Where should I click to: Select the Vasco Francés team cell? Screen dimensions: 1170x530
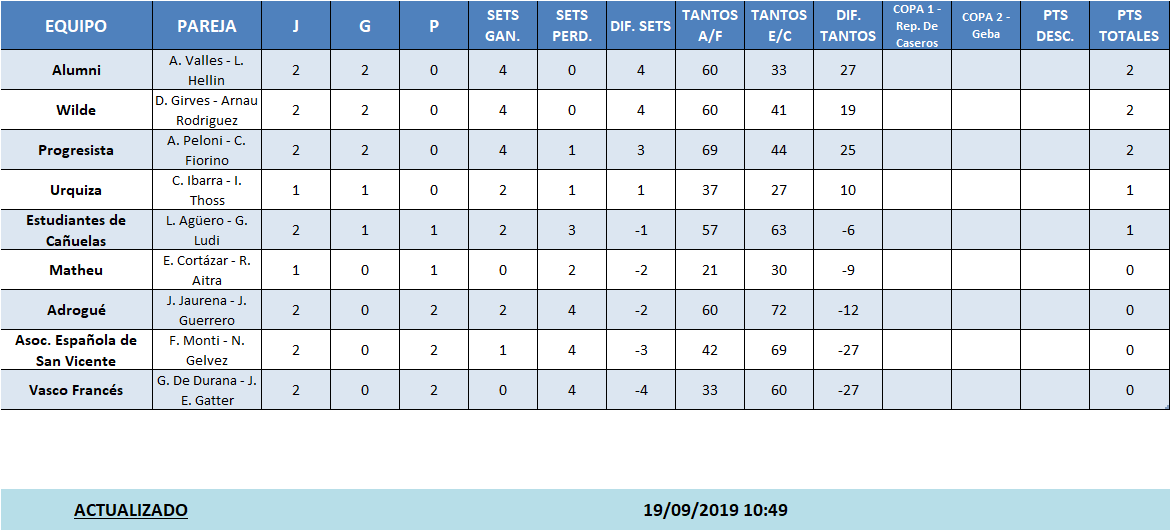coord(76,390)
